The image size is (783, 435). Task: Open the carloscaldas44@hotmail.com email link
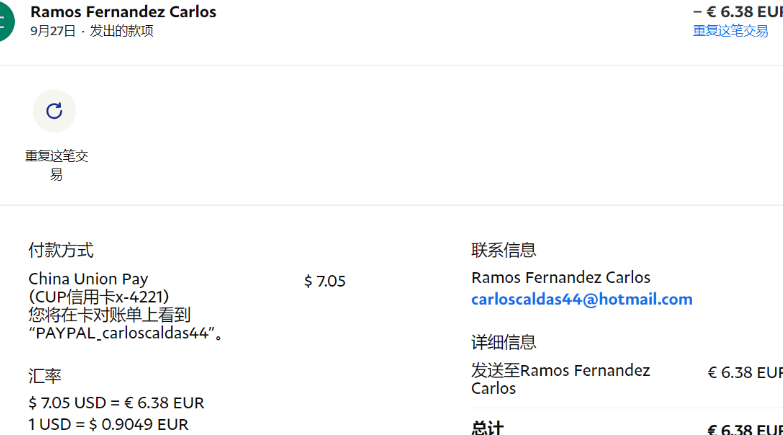(582, 299)
